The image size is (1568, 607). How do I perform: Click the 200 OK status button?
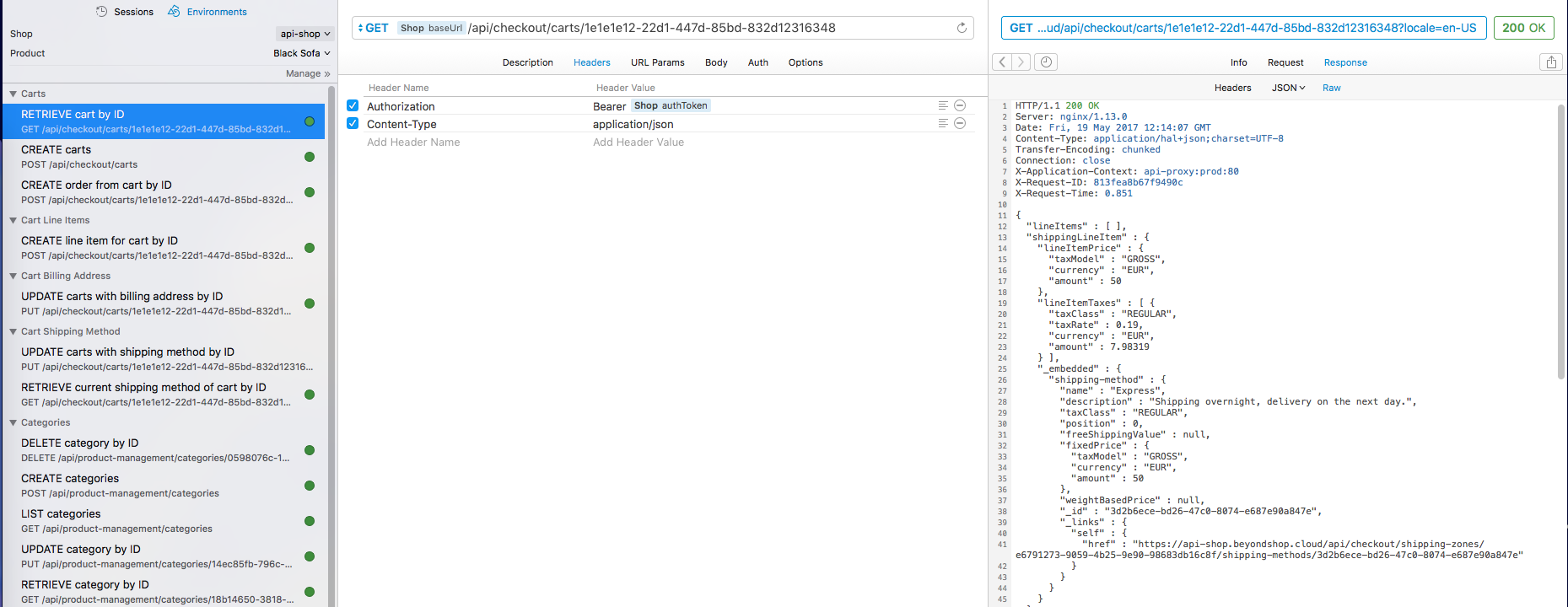[x=1524, y=28]
